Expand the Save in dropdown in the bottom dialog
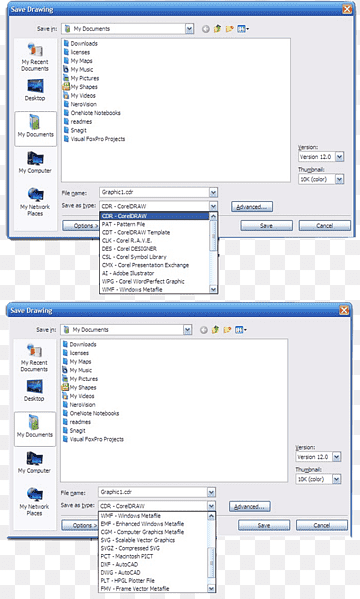The height and width of the screenshot is (599, 360). (187, 329)
